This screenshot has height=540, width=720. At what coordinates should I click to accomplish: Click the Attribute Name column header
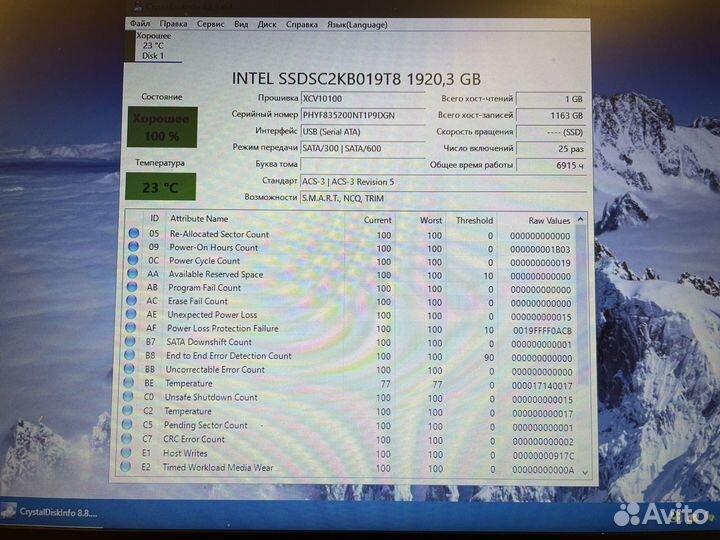(199, 219)
